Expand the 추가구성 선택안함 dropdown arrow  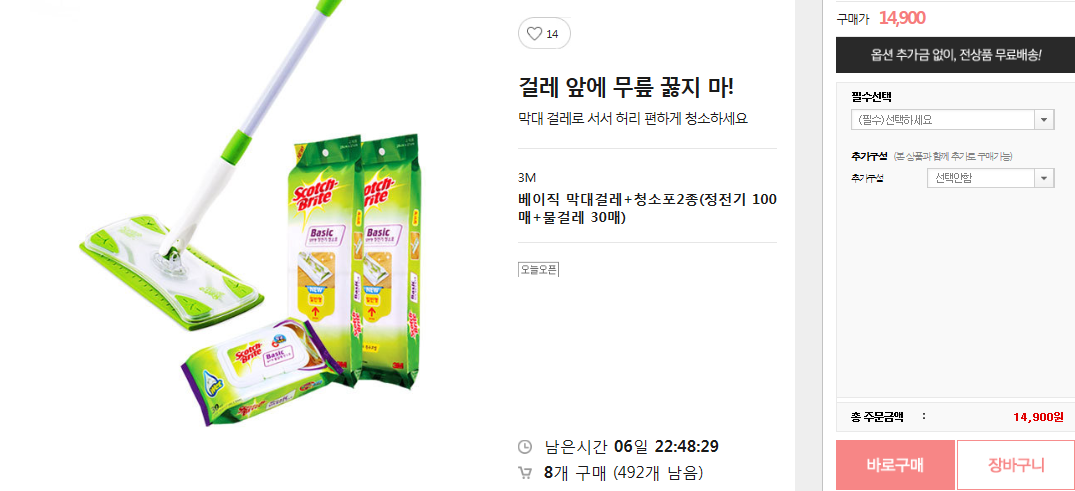click(x=1043, y=178)
